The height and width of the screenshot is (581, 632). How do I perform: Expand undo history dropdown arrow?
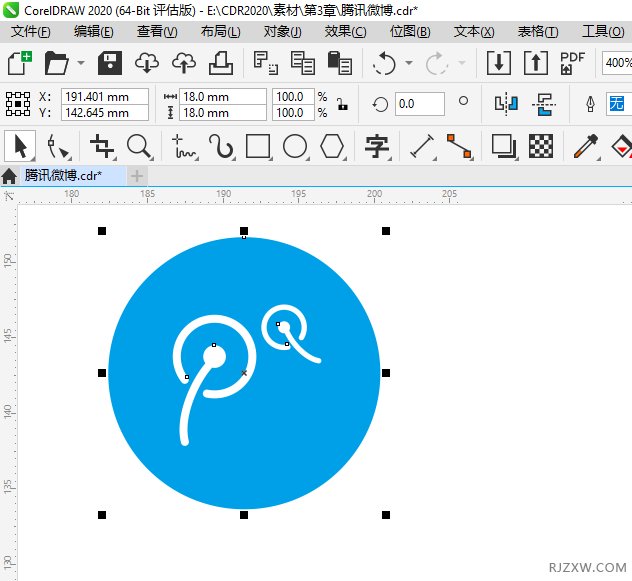pyautogui.click(x=409, y=63)
